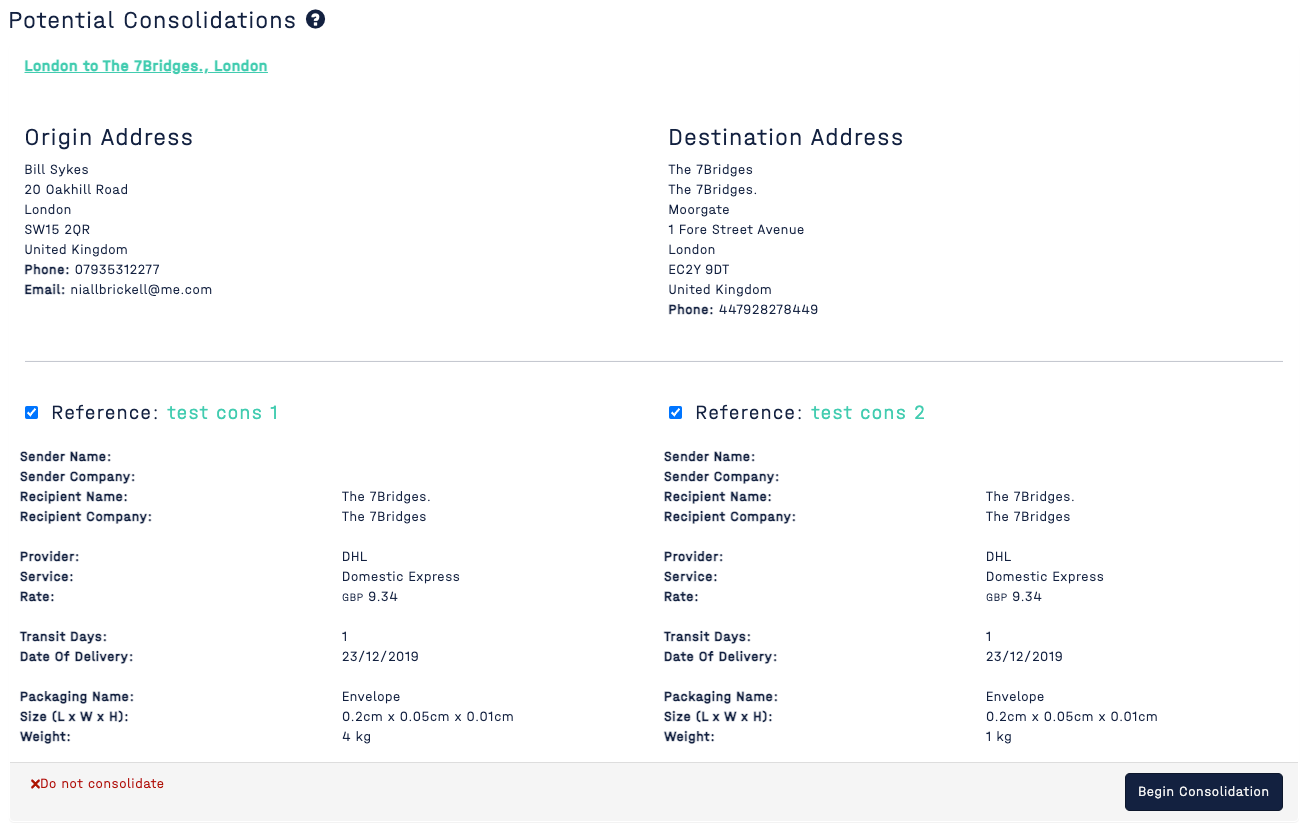Click the help question mark icon
1315x823 pixels.
pyautogui.click(x=315, y=19)
